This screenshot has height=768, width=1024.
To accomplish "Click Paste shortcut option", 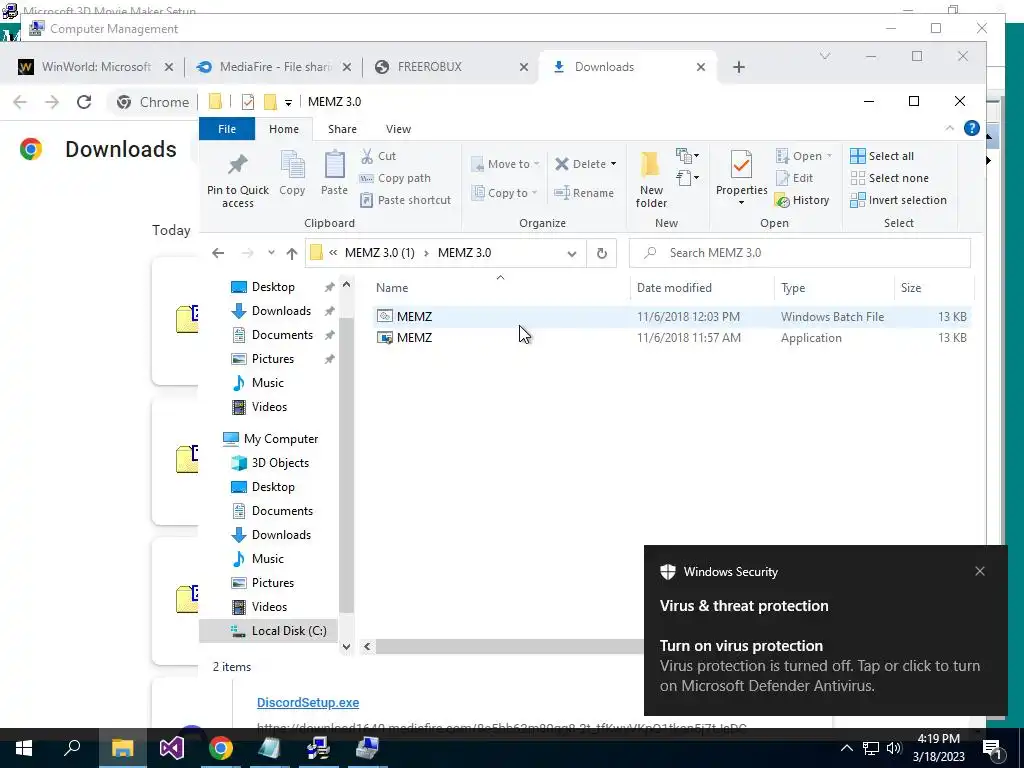I will click(406, 200).
